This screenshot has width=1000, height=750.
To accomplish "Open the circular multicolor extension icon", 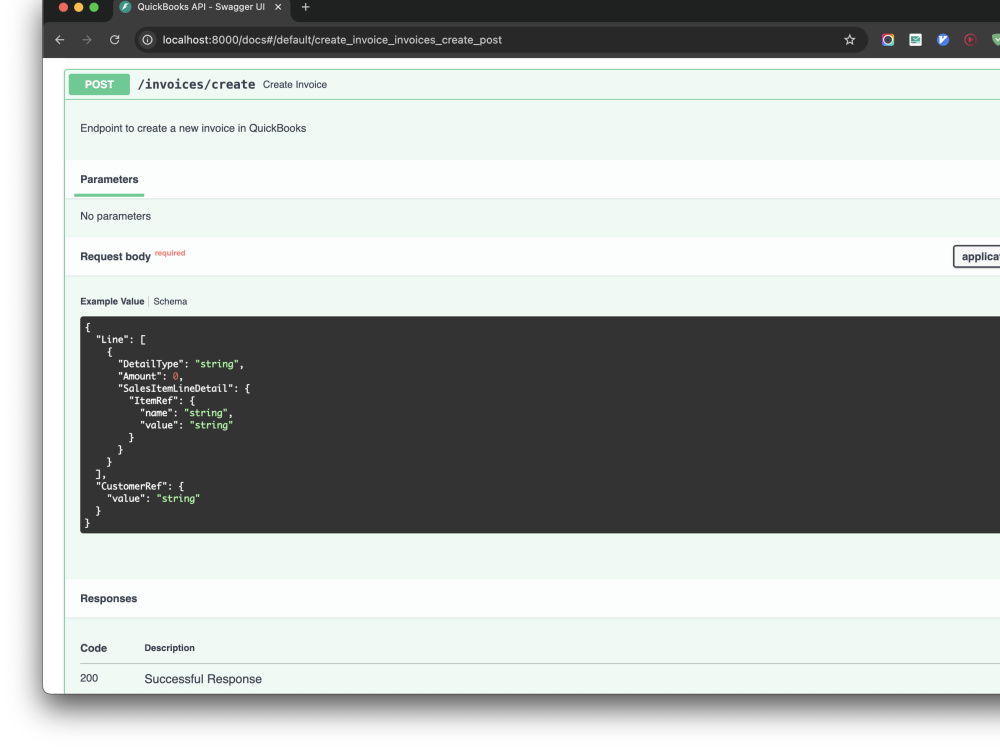I will pyautogui.click(x=888, y=40).
